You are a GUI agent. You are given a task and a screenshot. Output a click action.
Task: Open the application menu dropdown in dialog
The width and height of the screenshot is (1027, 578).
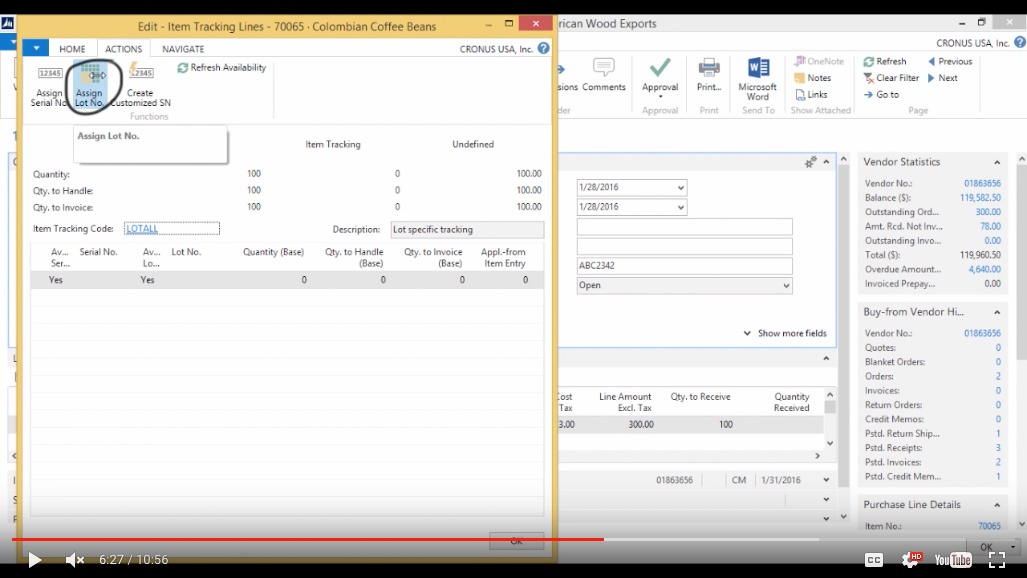(x=36, y=48)
